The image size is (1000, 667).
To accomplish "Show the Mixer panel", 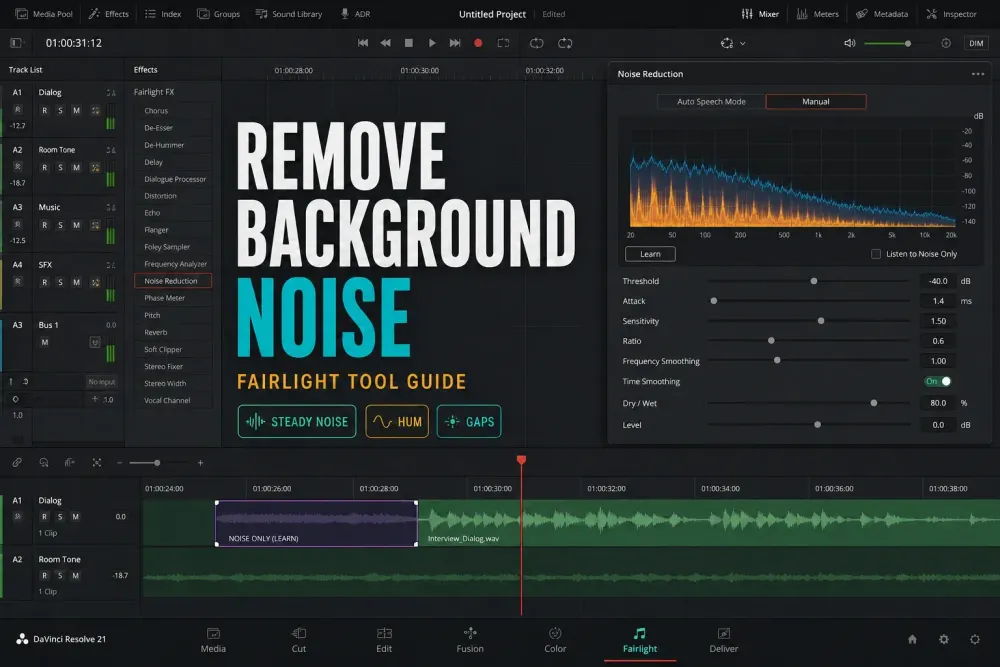I will tap(760, 13).
